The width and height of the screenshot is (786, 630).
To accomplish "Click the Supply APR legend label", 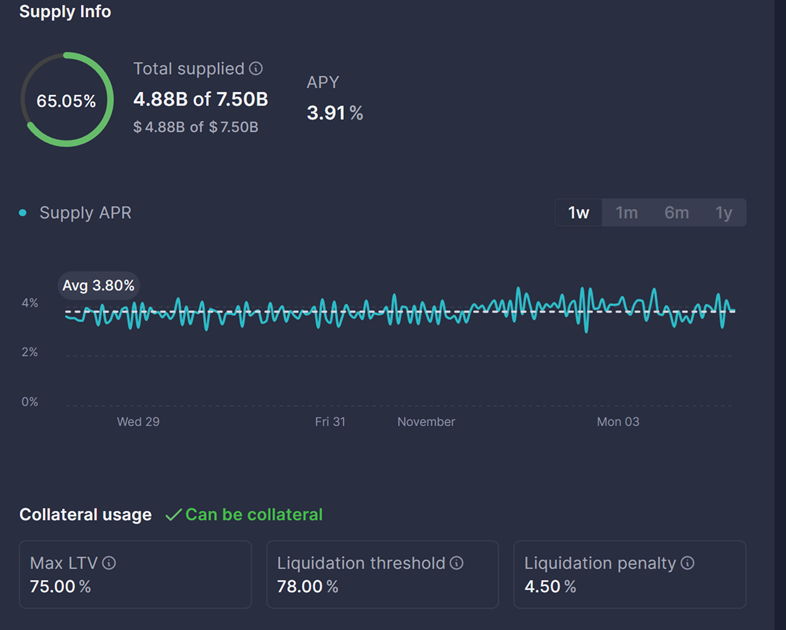I will pyautogui.click(x=85, y=213).
